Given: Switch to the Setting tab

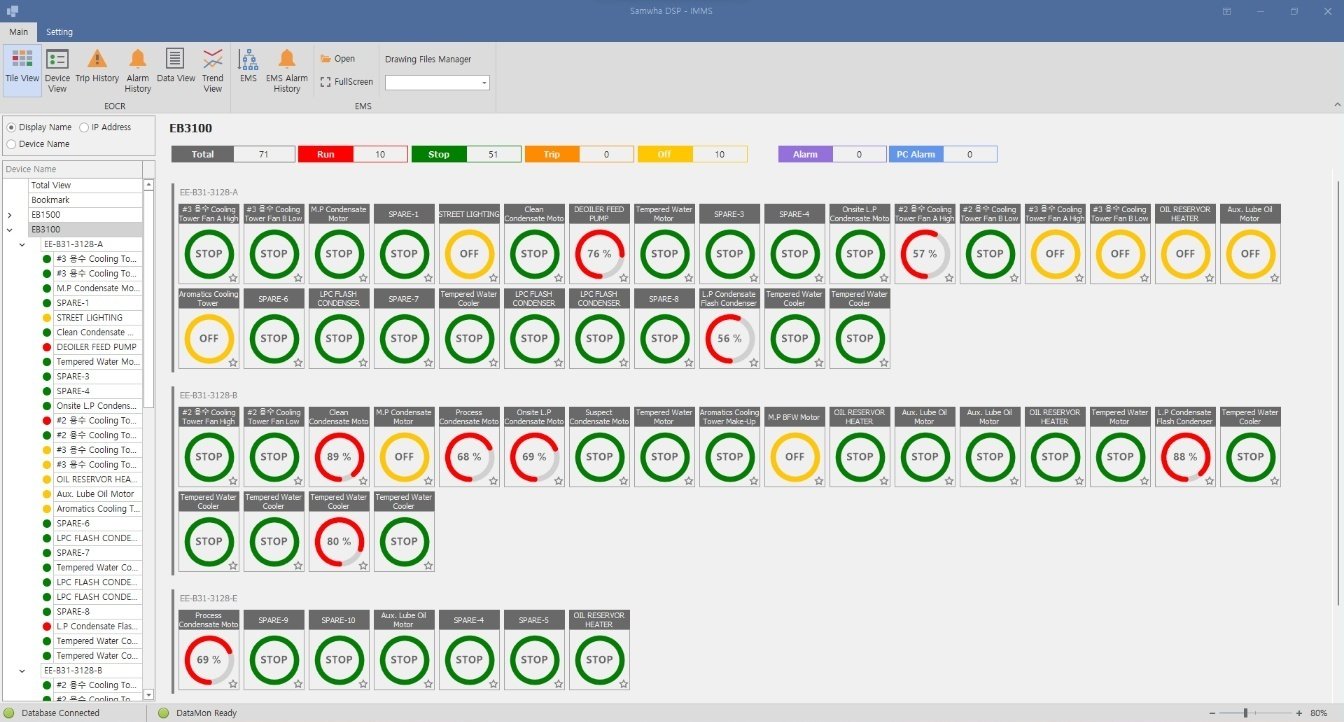Looking at the screenshot, I should (59, 32).
